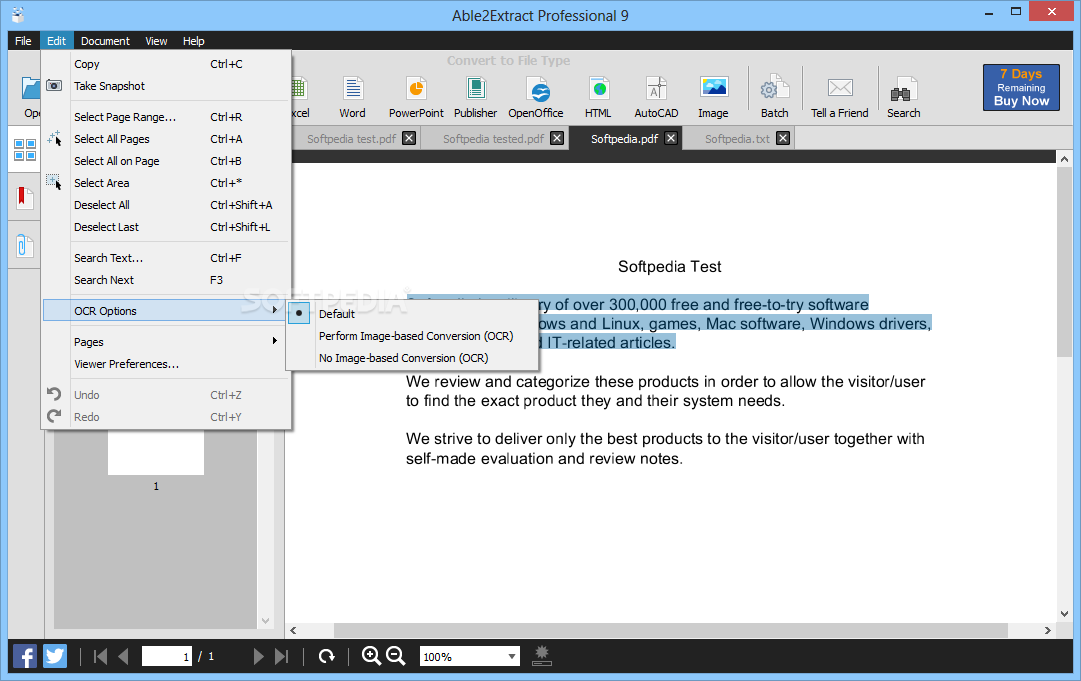
Task: Go to first page arrow
Action: point(101,656)
